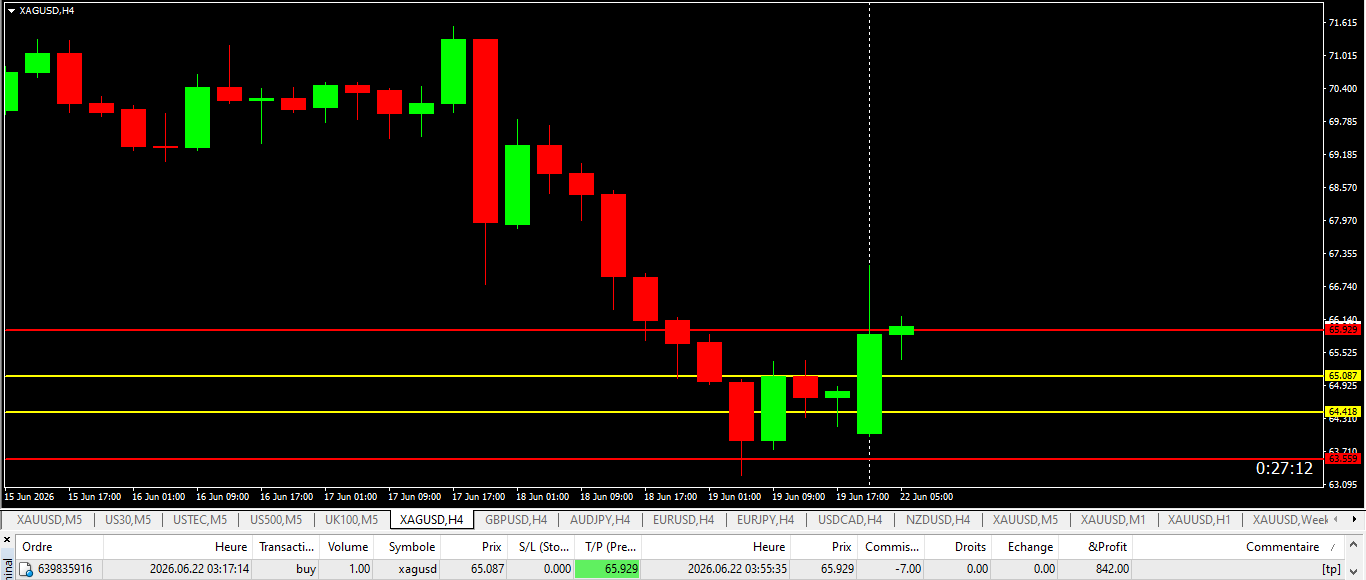Open the chart menu arrow beside XAGUSD,H4 title
Screen dimensions: 1366x580
pos(11,10)
